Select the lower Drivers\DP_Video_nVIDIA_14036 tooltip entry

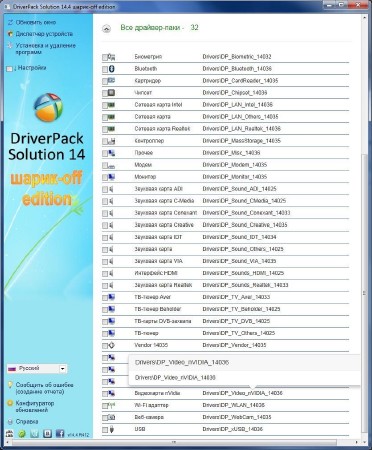pos(175,378)
